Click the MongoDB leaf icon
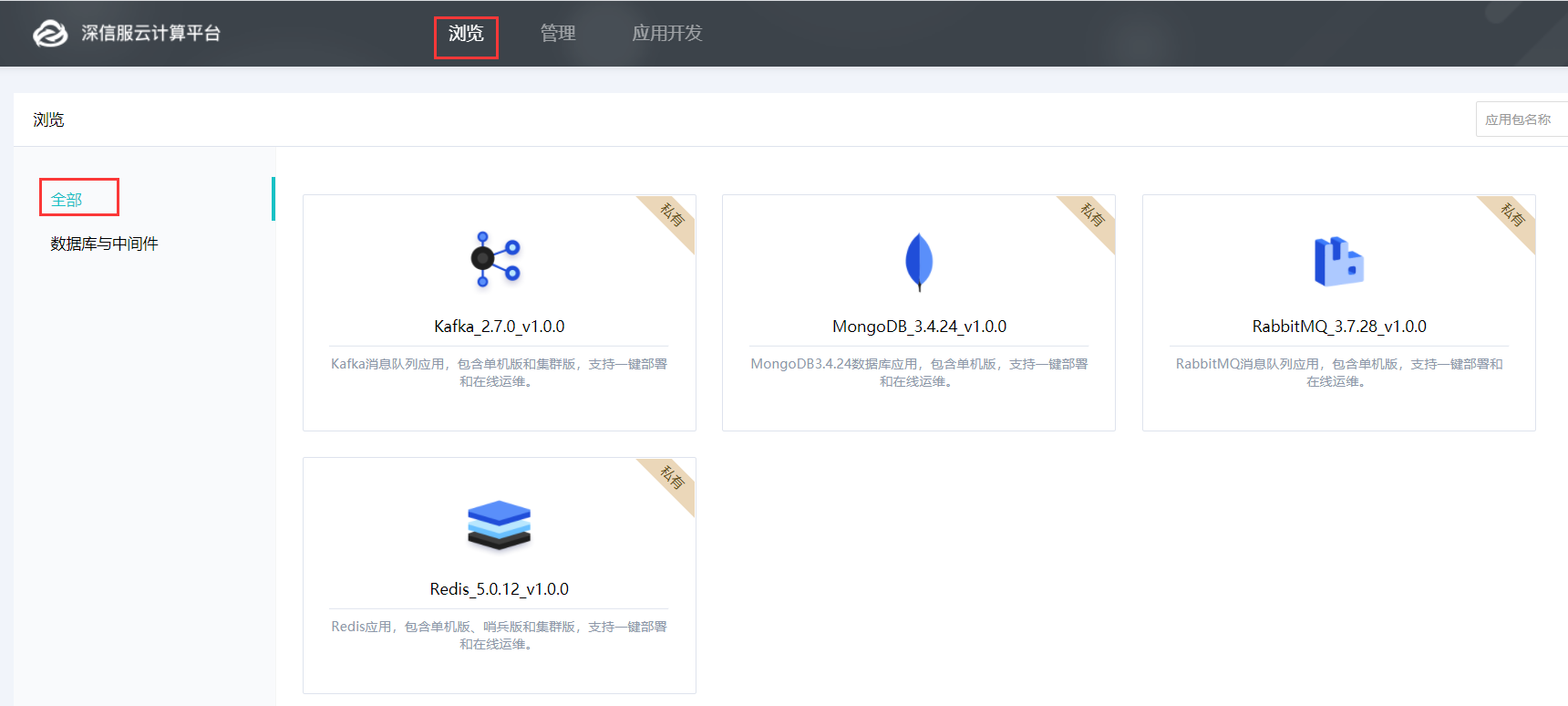 coord(919,262)
